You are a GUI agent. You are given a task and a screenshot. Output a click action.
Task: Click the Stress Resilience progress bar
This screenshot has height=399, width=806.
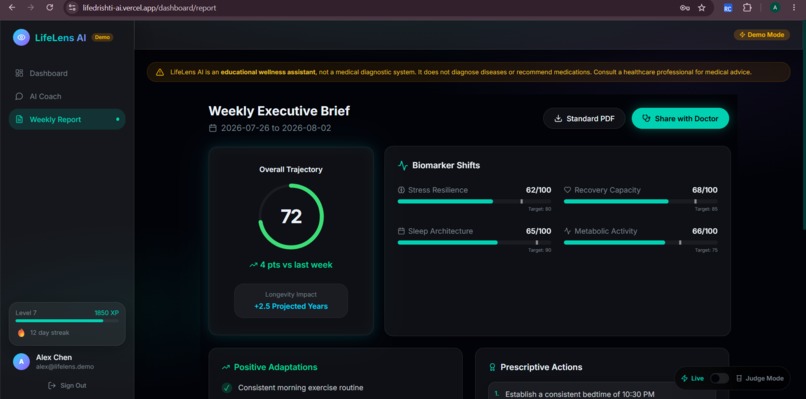[x=474, y=202]
